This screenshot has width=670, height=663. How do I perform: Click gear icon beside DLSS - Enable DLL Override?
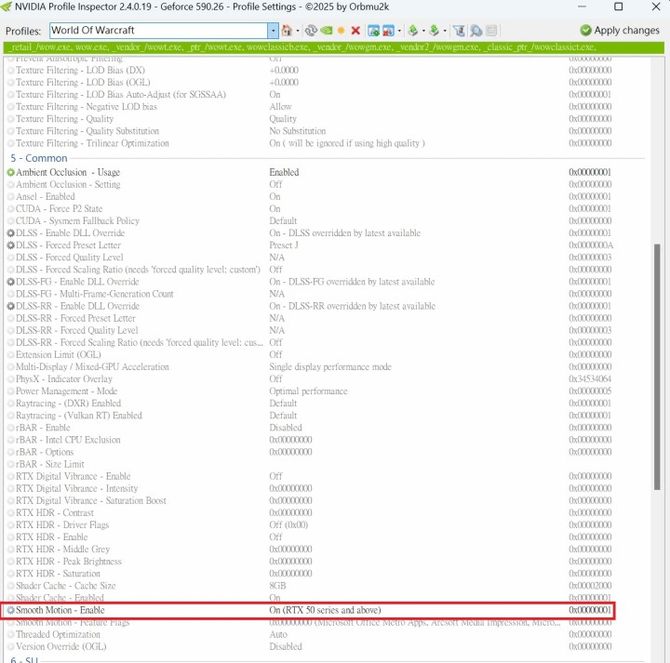11,233
